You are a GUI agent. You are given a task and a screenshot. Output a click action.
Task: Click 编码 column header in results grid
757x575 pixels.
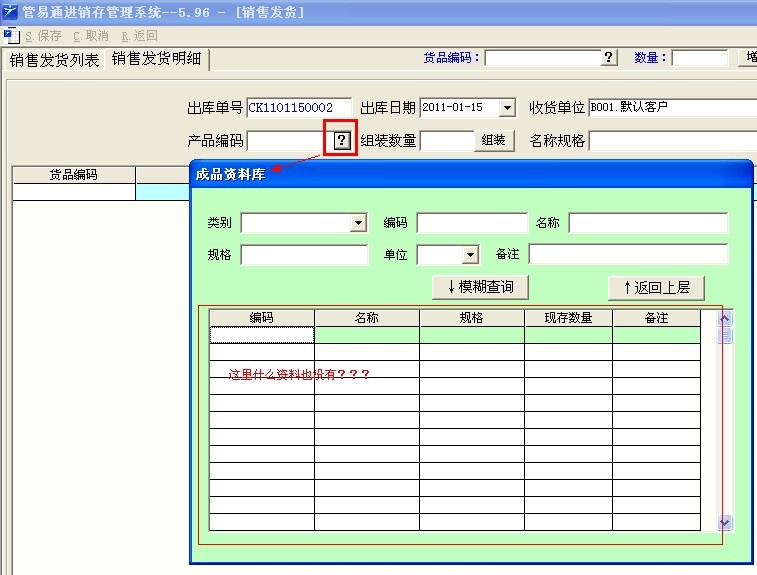point(262,318)
